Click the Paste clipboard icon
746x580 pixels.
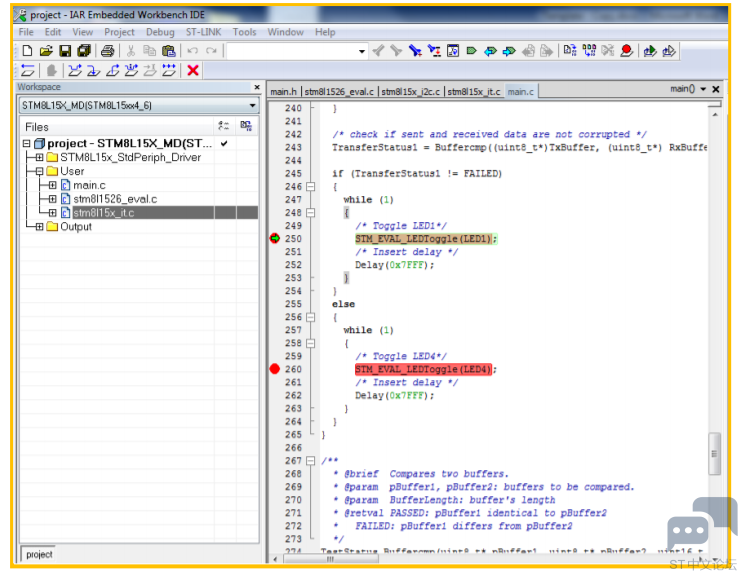point(168,51)
